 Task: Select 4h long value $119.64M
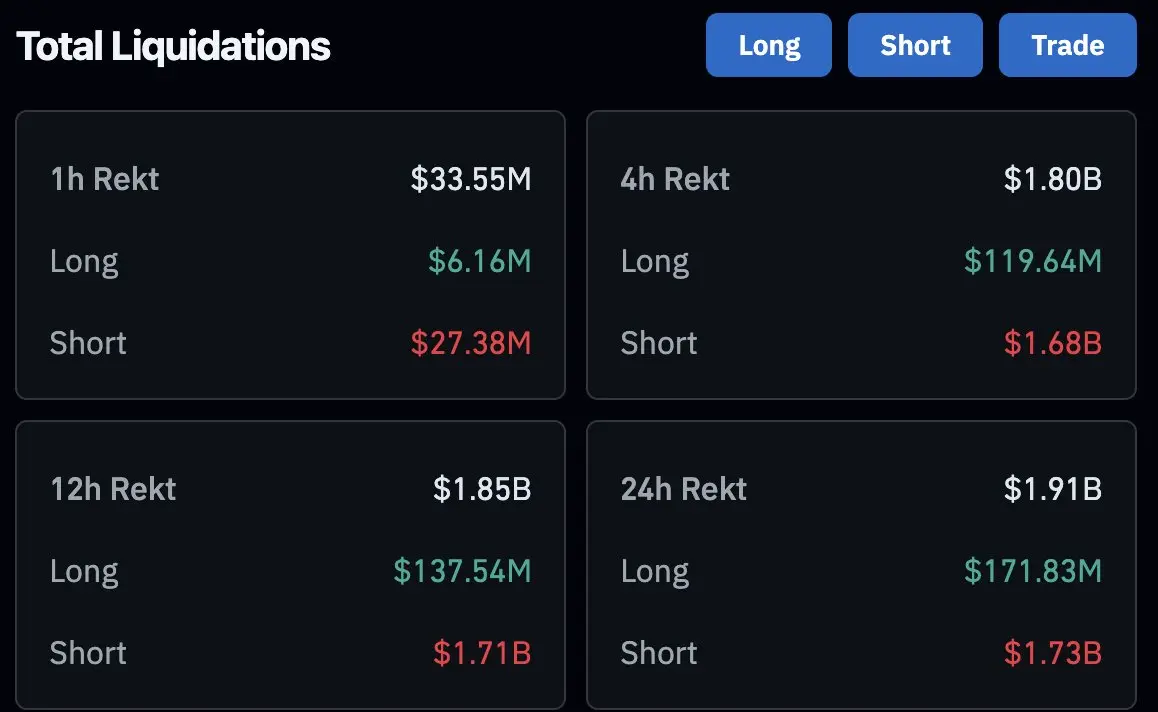(1032, 261)
